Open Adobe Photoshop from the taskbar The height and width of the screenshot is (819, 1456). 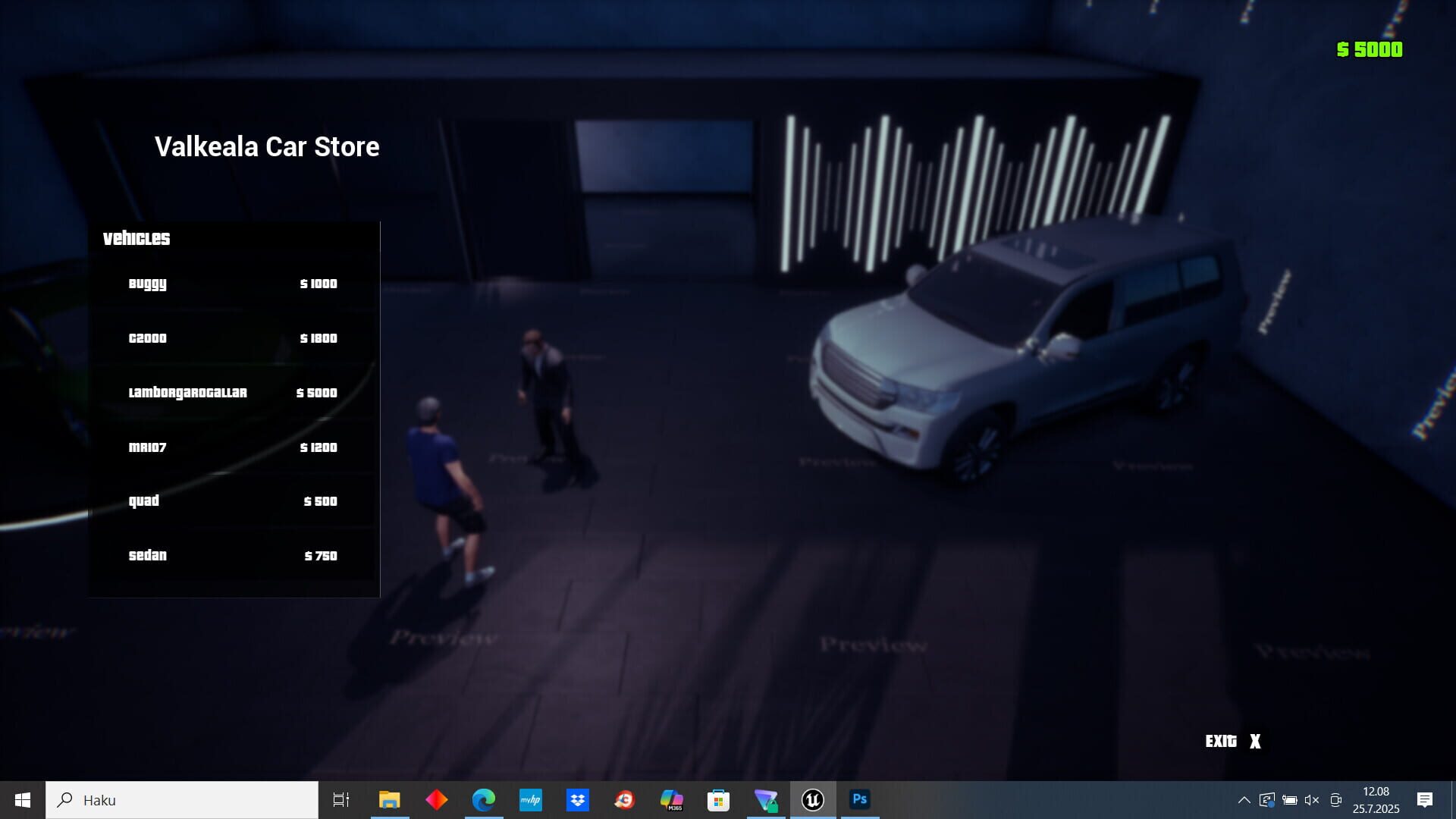coord(859,799)
